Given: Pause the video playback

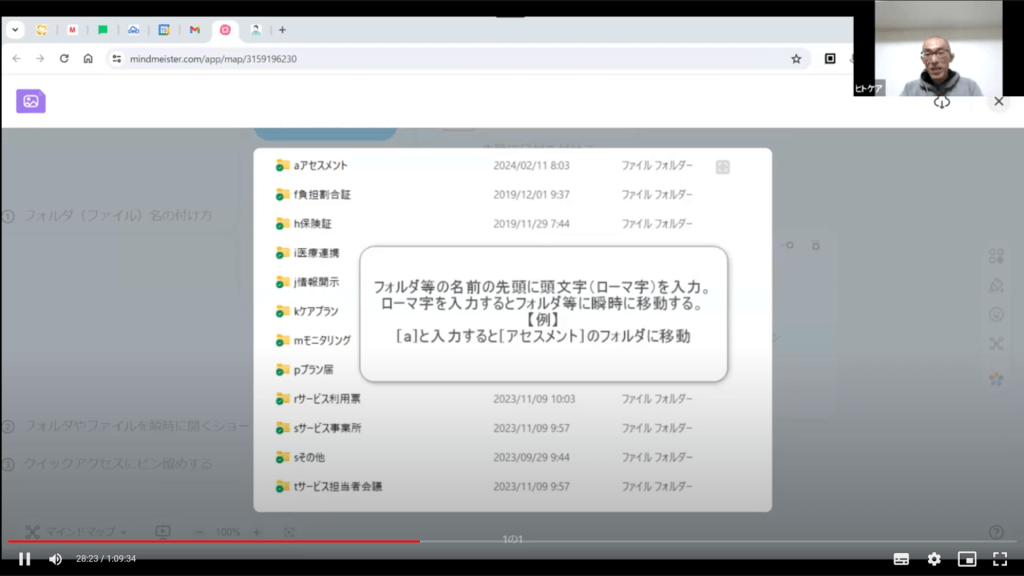Looking at the screenshot, I should pos(25,558).
